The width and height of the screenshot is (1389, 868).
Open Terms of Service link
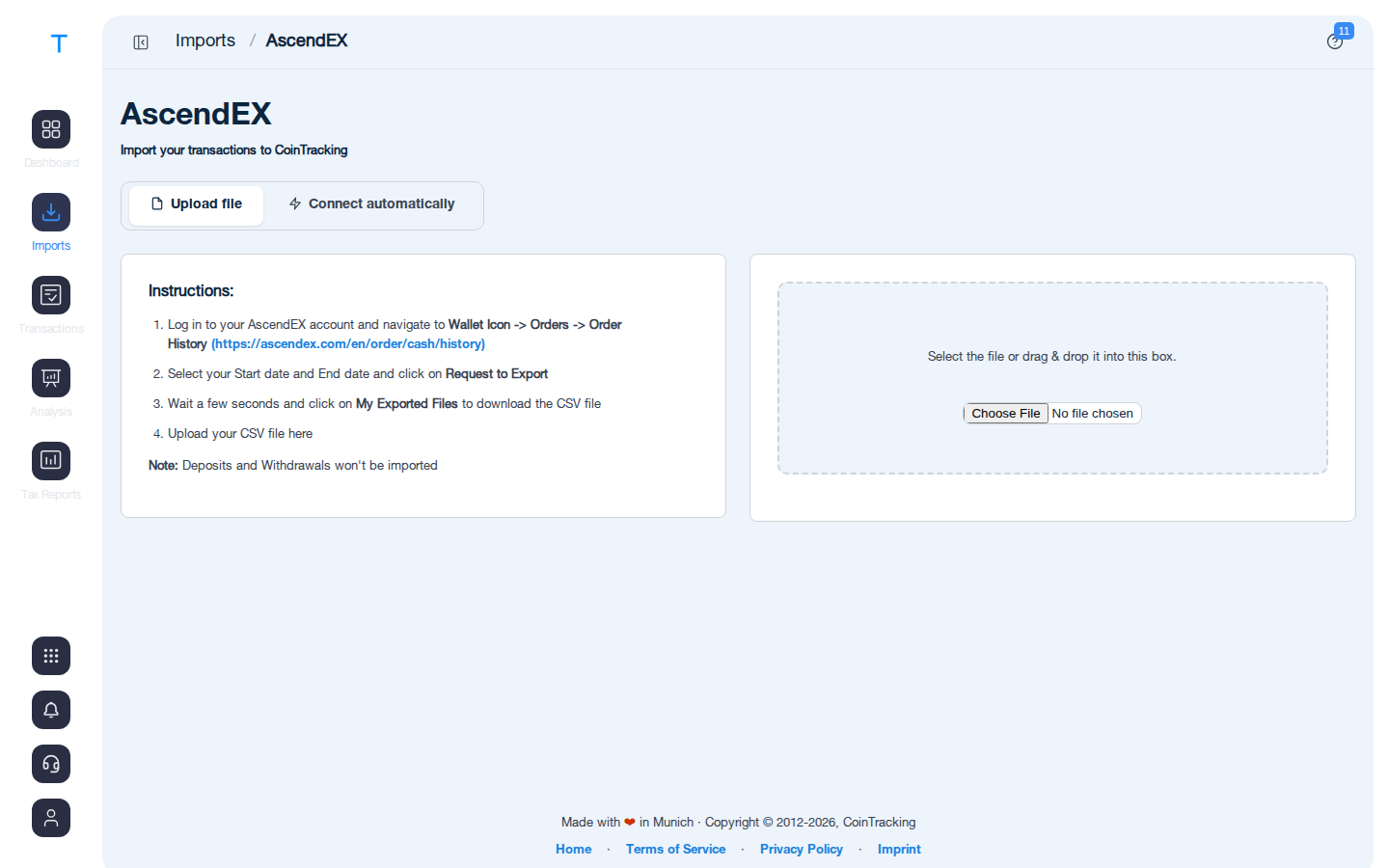coord(675,850)
